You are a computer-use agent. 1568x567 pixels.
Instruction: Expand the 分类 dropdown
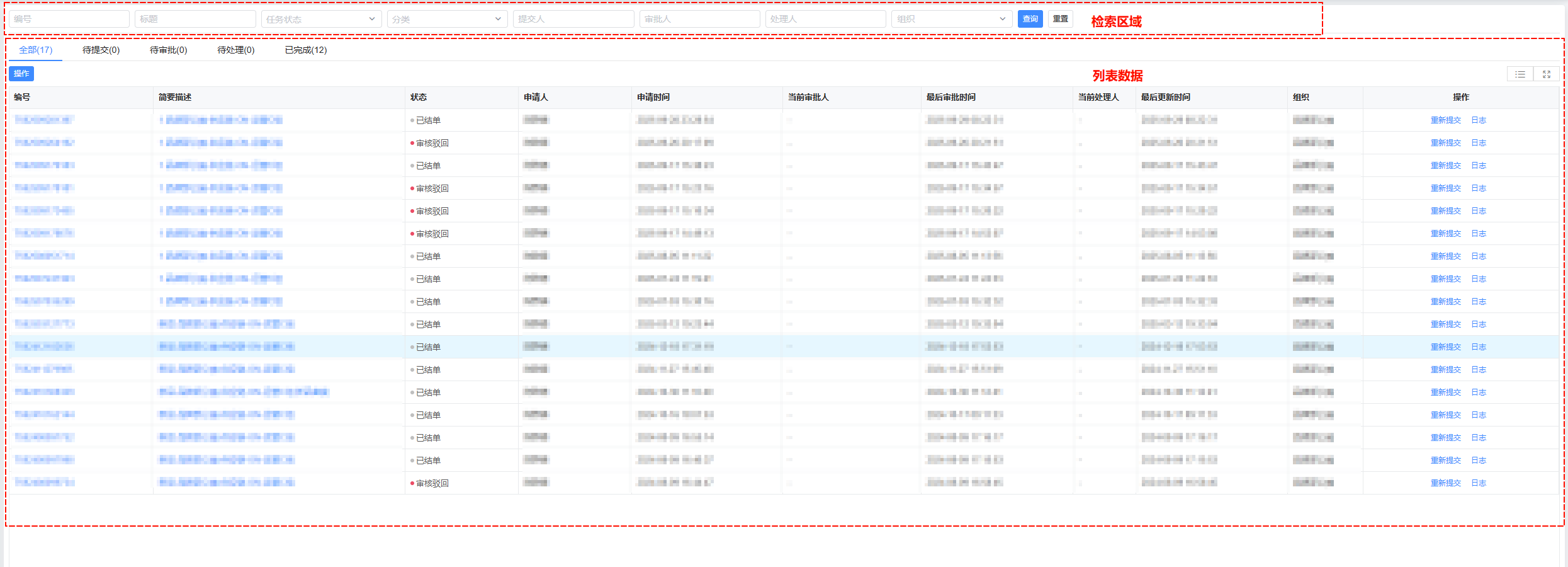coord(447,19)
